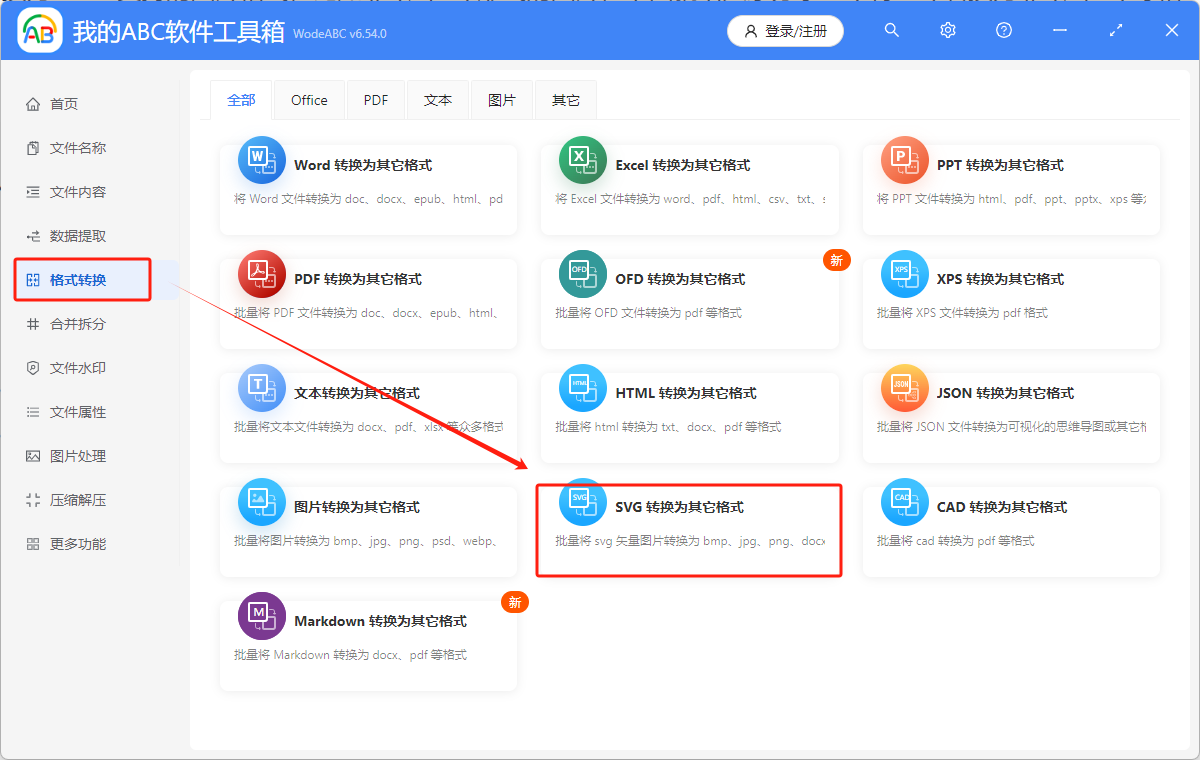Viewport: 1200px width, 760px height.
Task: Click the 登录/注册 button
Action: pyautogui.click(x=784, y=31)
